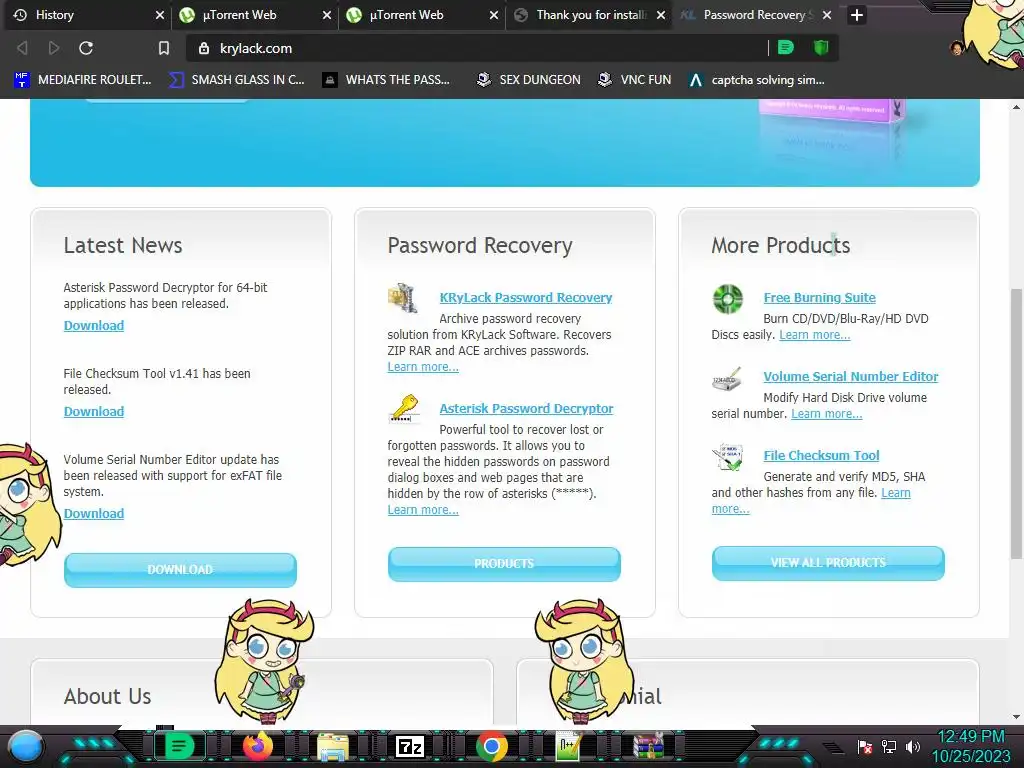Open Firefox from the taskbar
1024x768 pixels.
(258, 746)
